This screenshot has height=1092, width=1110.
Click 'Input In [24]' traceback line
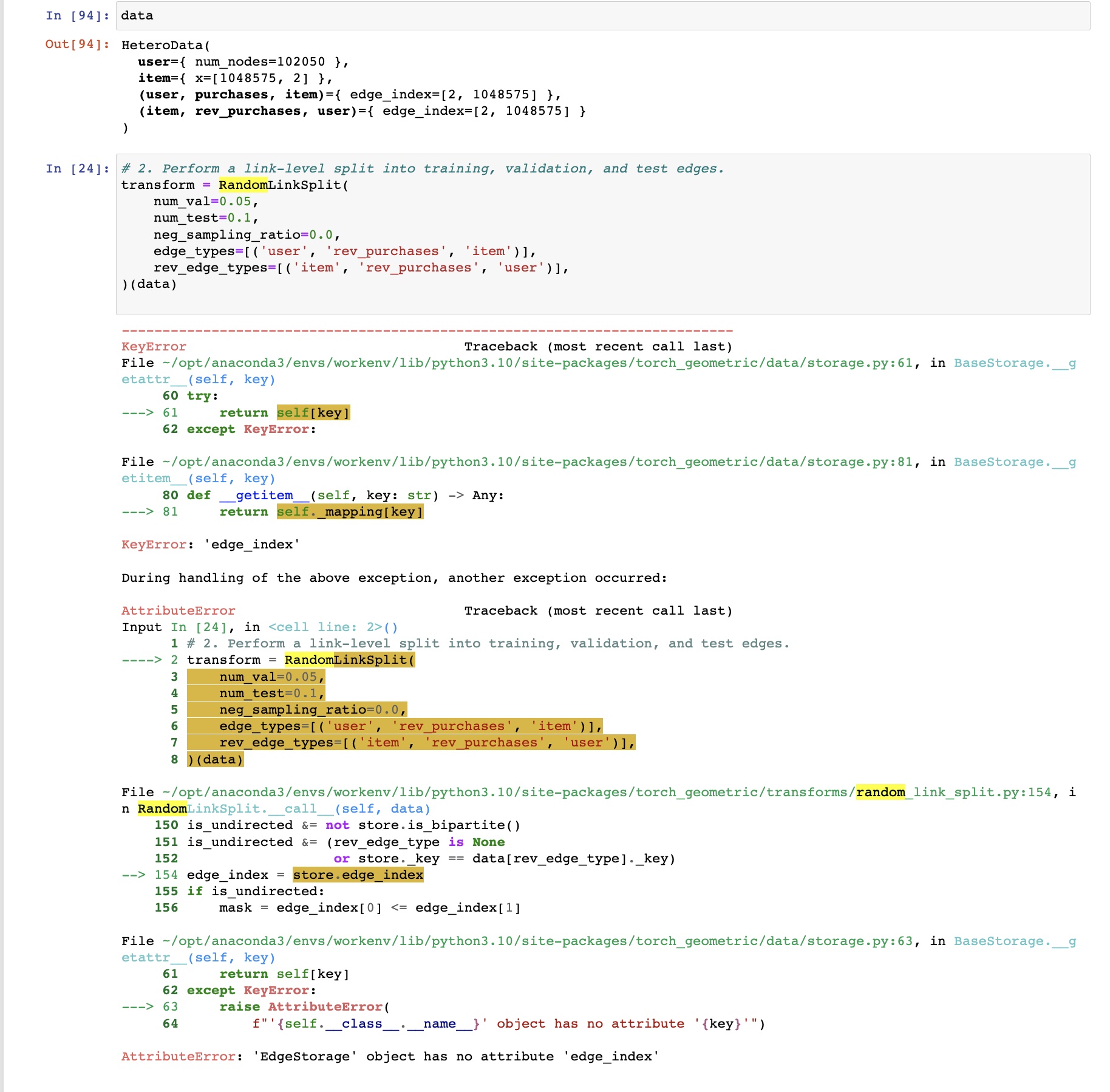260,627
